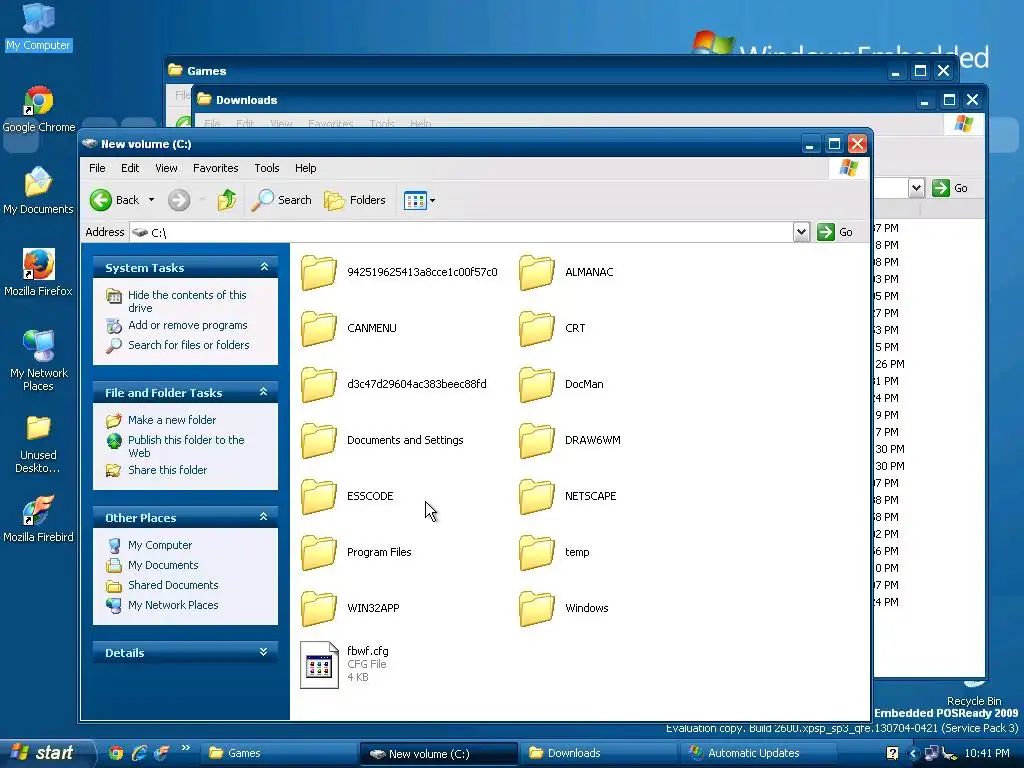Switch to Automatic Updates taskbar button

(758, 753)
